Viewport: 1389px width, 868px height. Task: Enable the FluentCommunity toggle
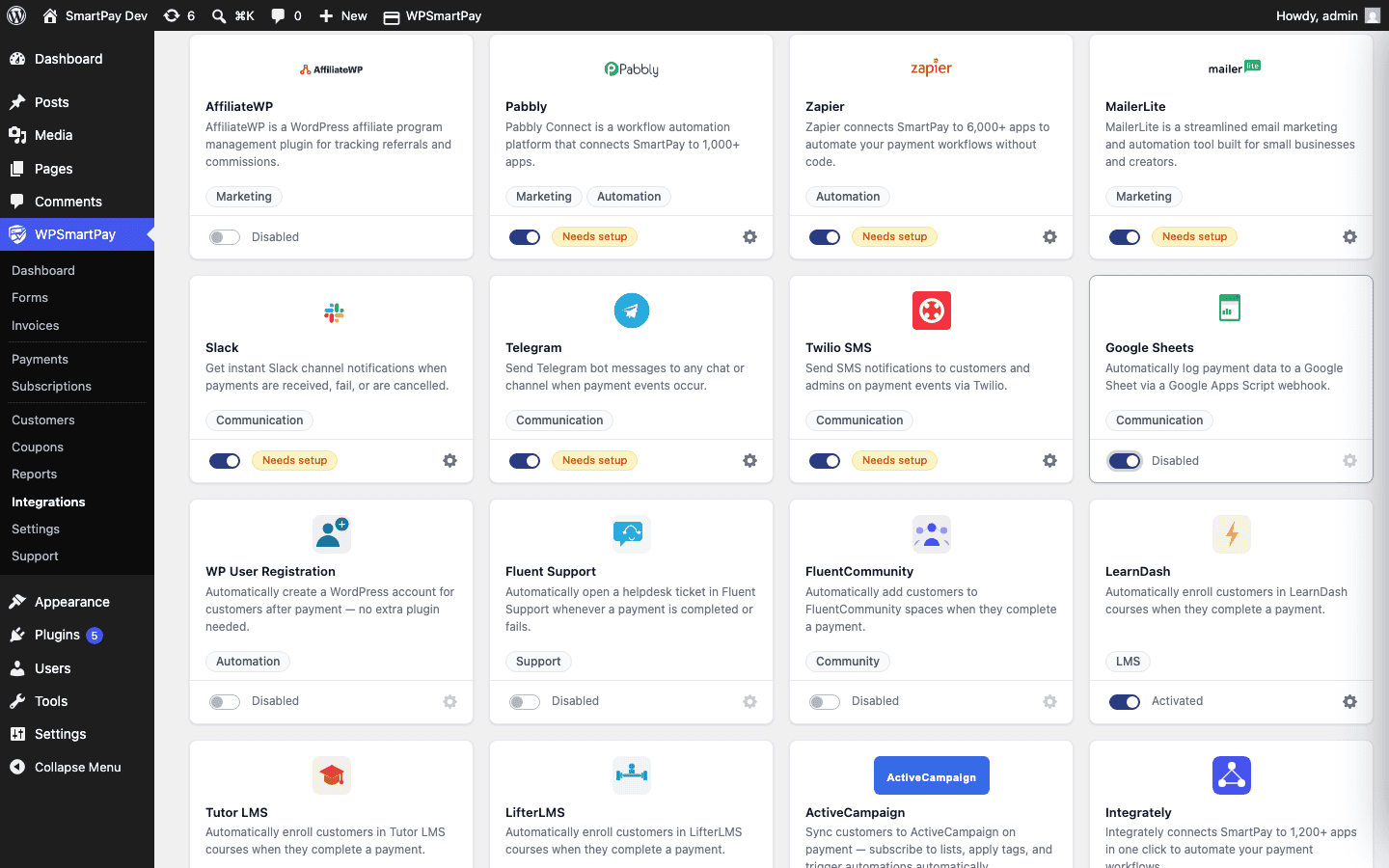825,702
